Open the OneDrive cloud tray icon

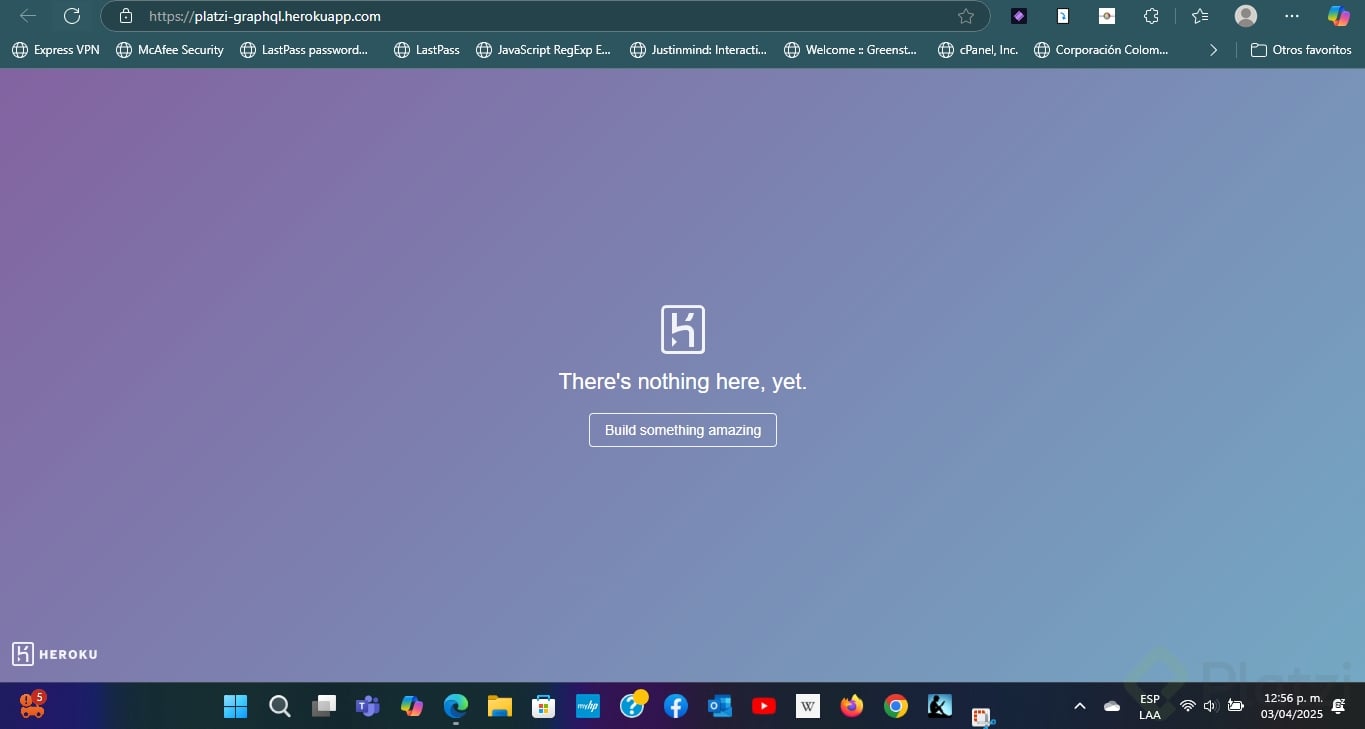click(1112, 706)
